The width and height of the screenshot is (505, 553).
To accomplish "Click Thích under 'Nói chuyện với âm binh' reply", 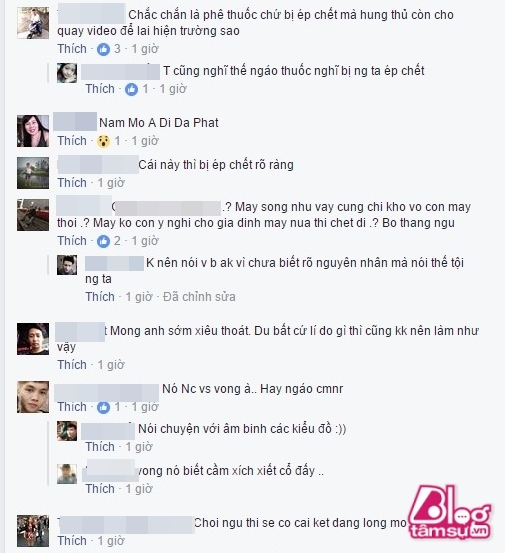I will pos(100,447).
